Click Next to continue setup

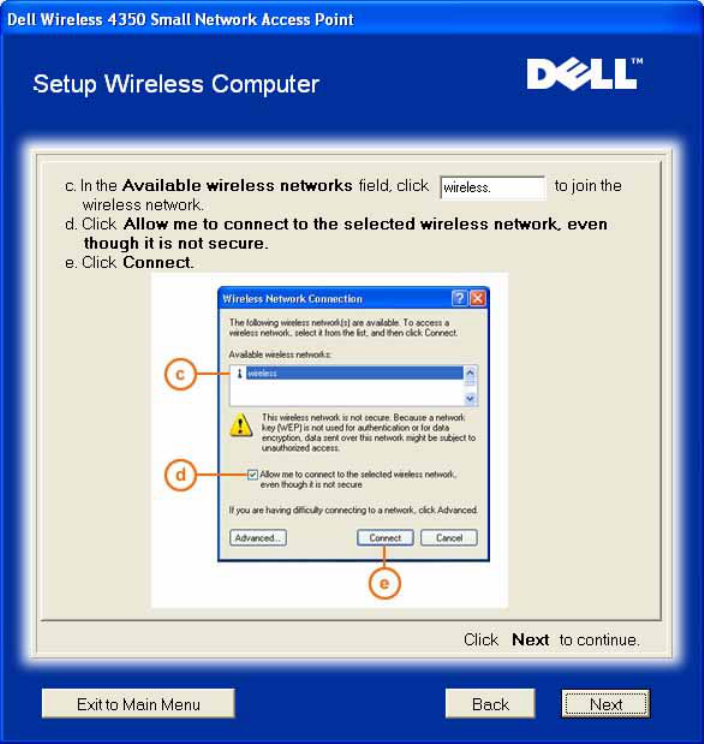coord(606,704)
